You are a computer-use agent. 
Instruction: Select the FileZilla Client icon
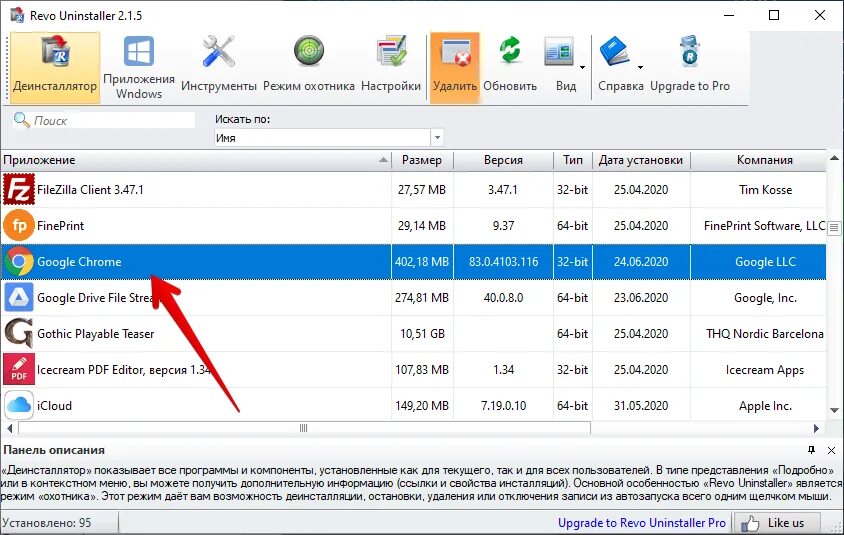click(19, 189)
